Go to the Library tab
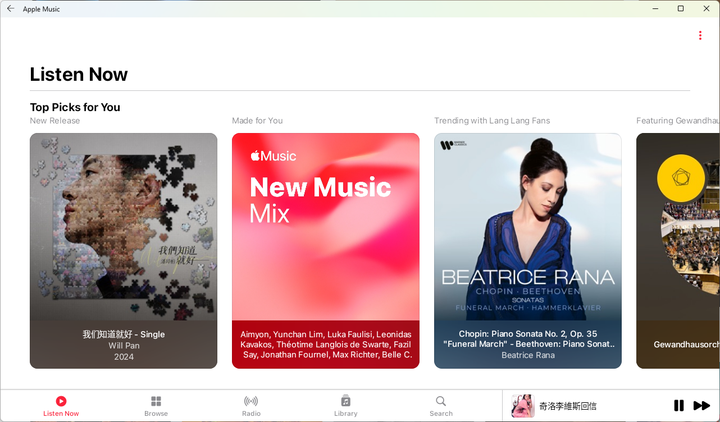Image resolution: width=720 pixels, height=422 pixels. click(x=346, y=406)
